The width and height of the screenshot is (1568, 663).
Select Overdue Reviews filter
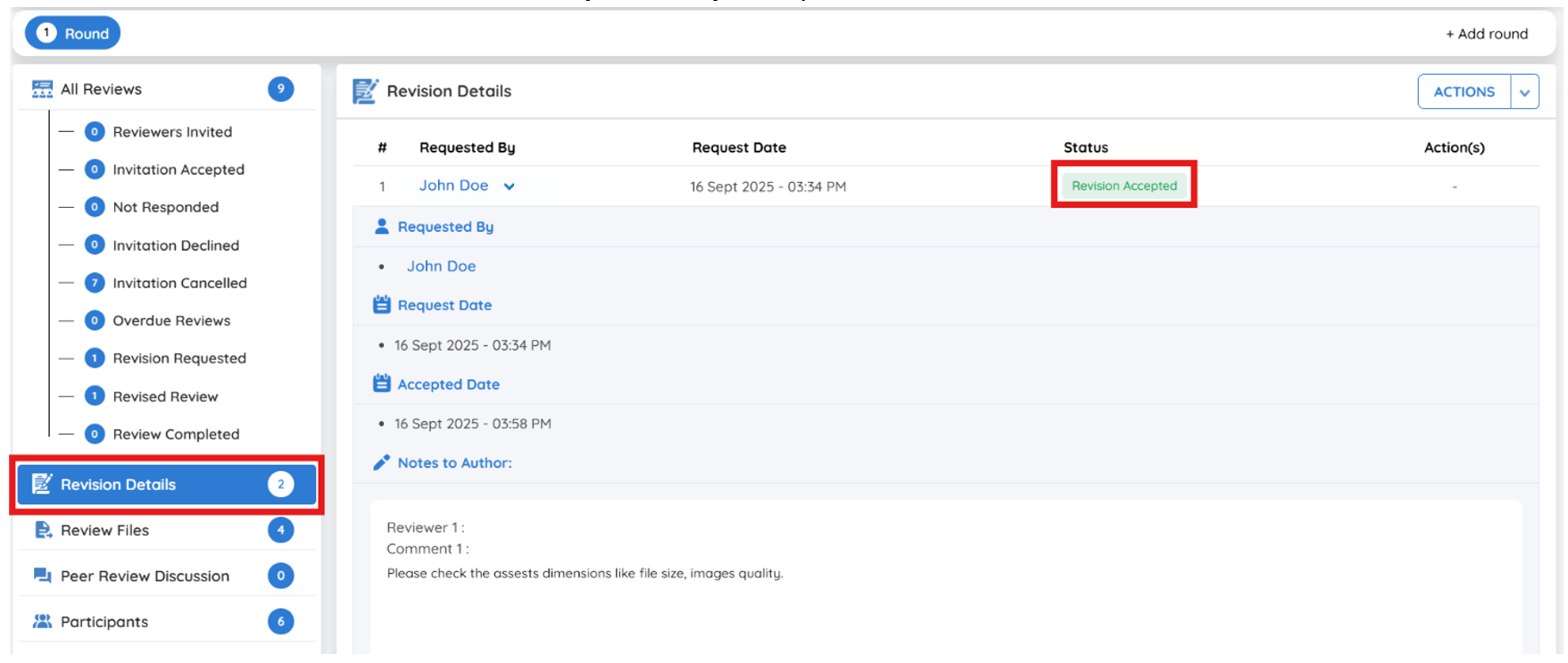coord(171,320)
